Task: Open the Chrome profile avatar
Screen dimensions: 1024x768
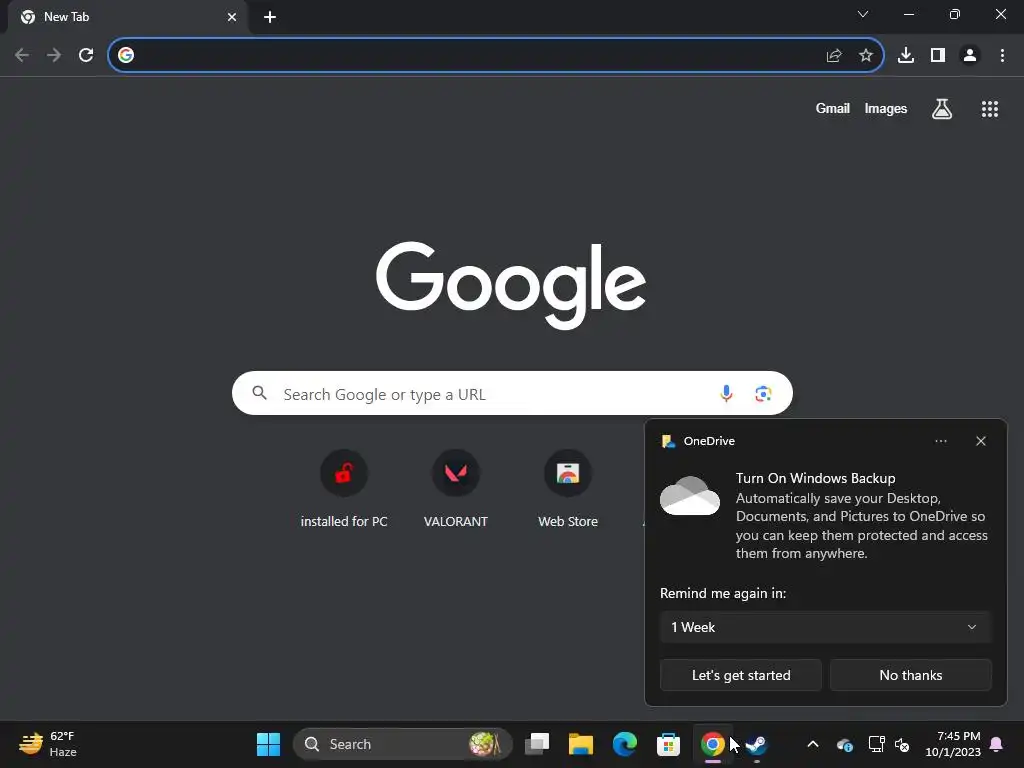Action: (x=970, y=56)
